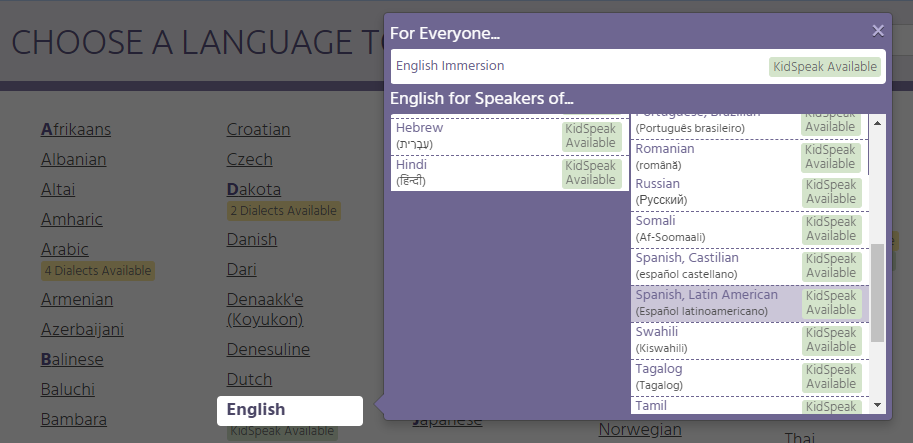The width and height of the screenshot is (913, 443).
Task: Click KidSpeak Available badge beside Russian
Action: coord(830,192)
